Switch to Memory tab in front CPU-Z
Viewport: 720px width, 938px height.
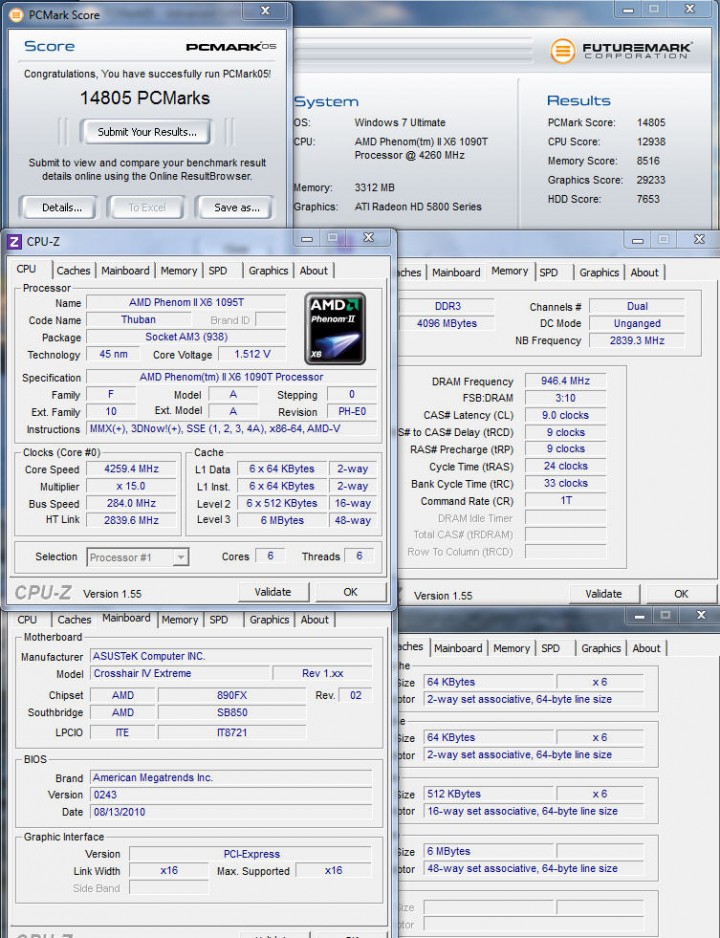tap(179, 271)
